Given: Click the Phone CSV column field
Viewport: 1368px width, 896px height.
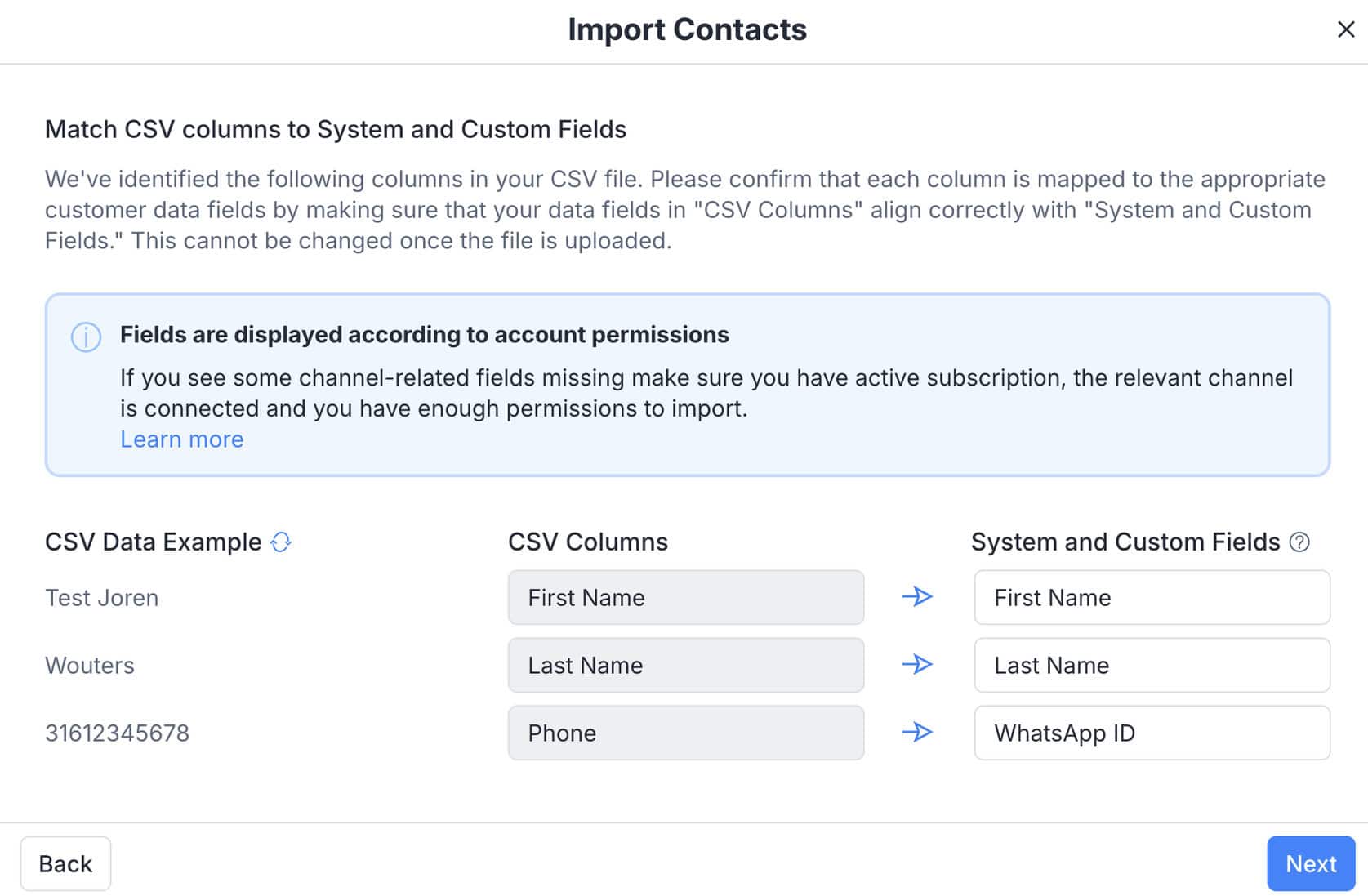Looking at the screenshot, I should [x=685, y=733].
